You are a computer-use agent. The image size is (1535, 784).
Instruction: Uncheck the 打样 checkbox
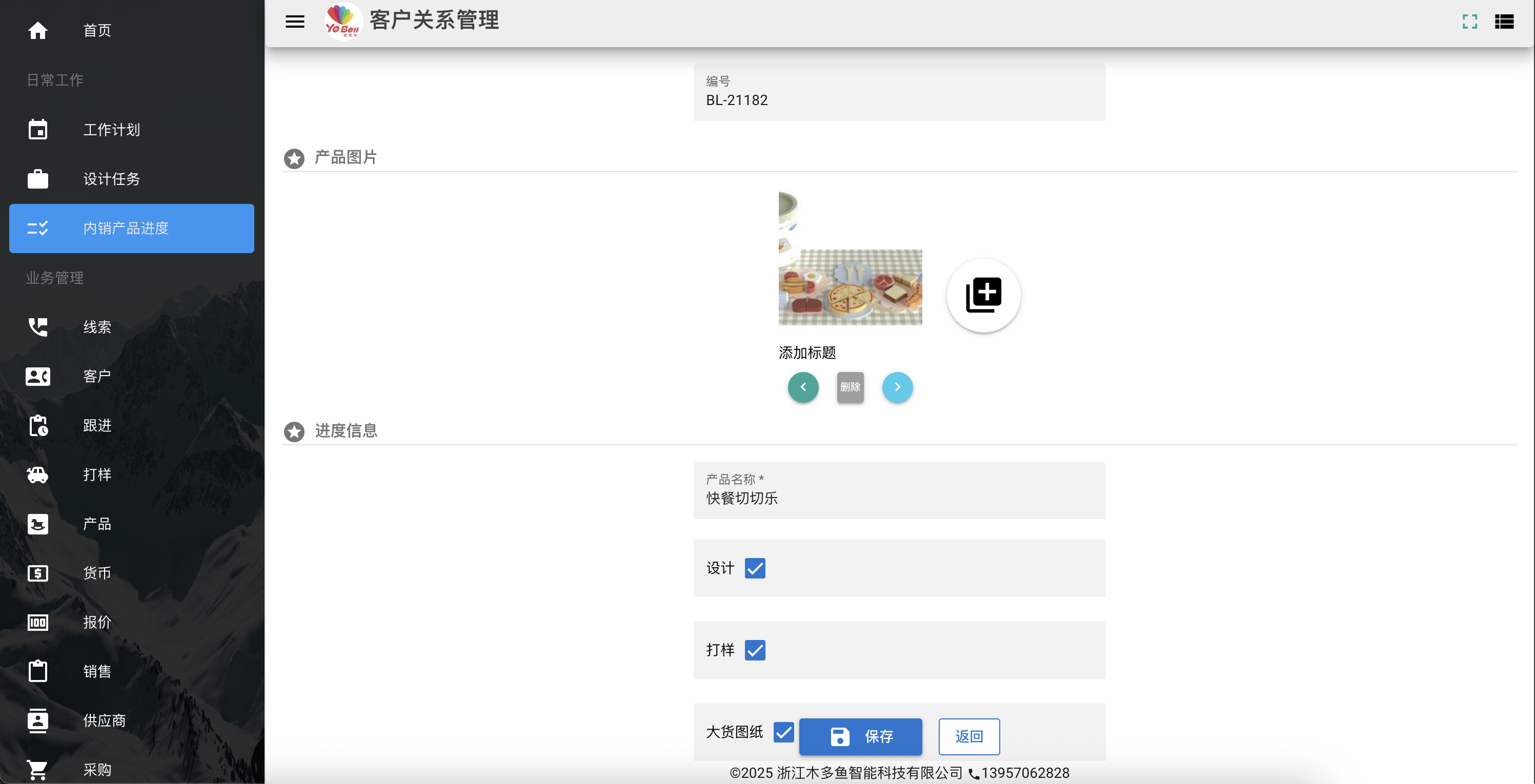[x=755, y=650]
